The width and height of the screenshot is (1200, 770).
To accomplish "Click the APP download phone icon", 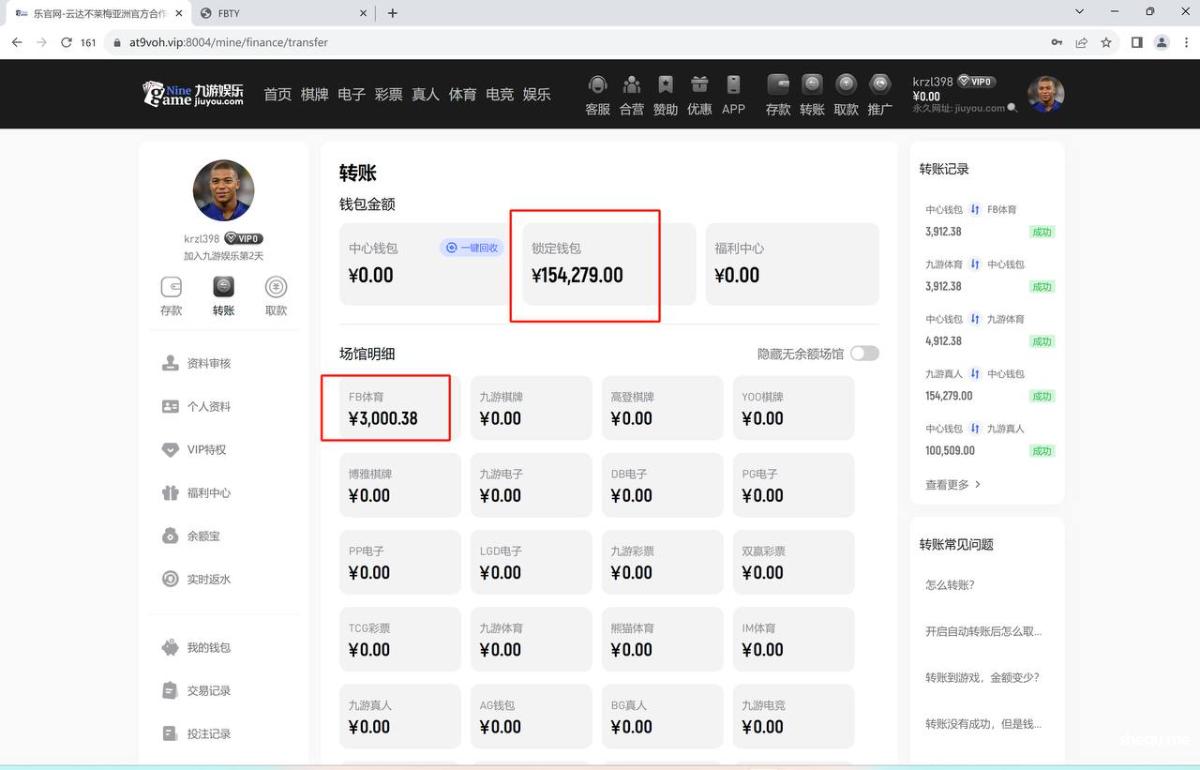I will [x=733, y=86].
